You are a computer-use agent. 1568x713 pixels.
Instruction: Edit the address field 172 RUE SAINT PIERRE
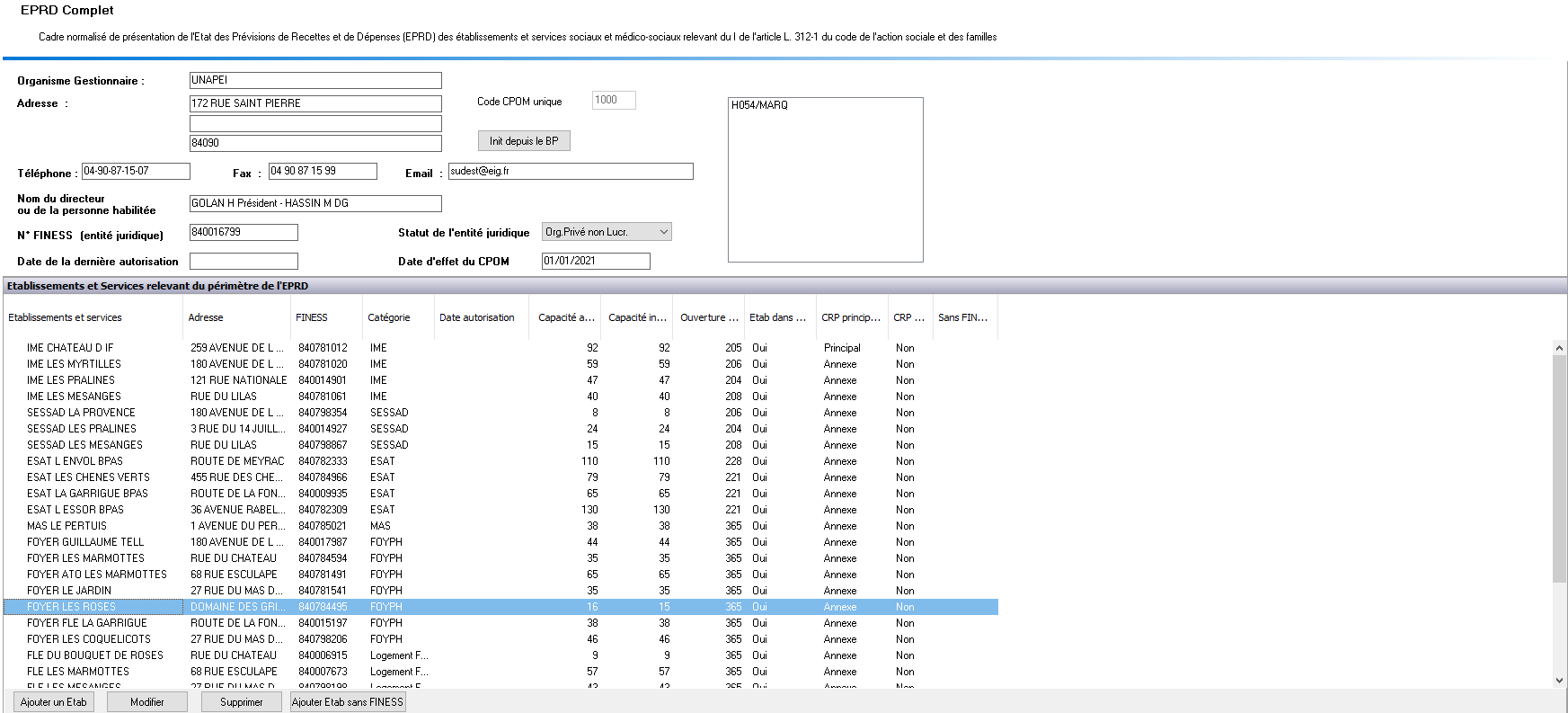tap(315, 103)
